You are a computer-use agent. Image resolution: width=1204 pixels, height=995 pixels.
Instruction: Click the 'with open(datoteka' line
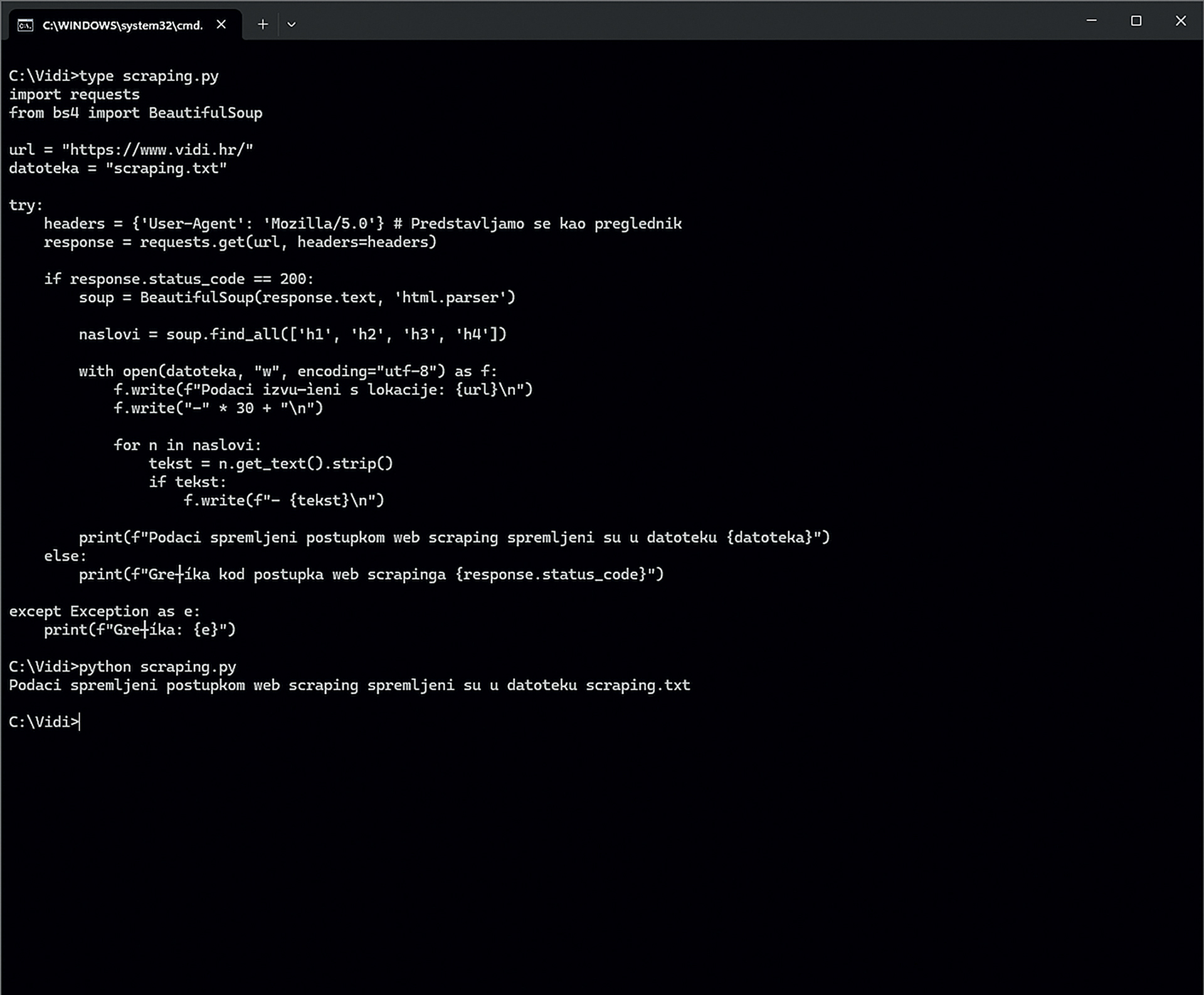click(288, 371)
